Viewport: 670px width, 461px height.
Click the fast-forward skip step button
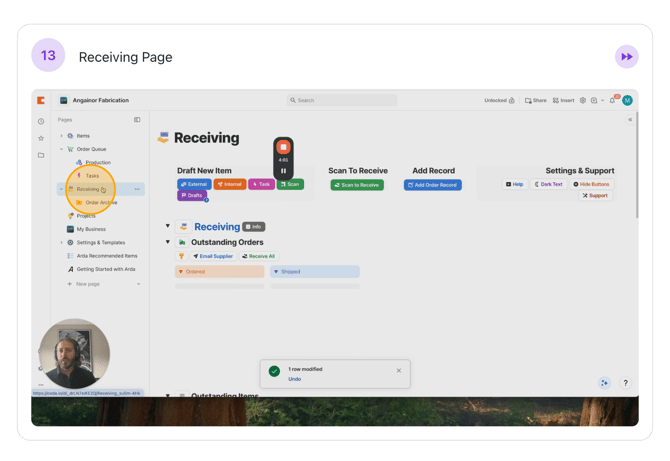click(626, 57)
